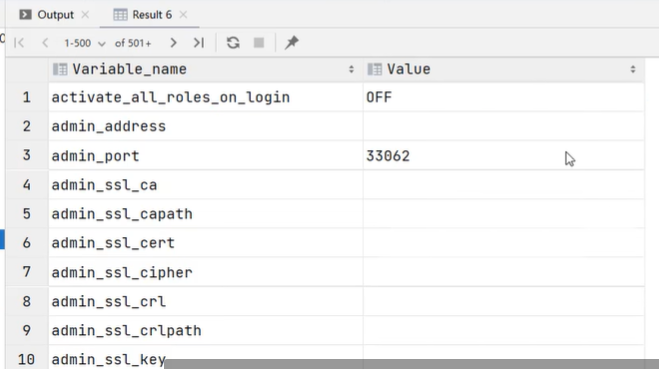Click the Value column sort arrows

tap(633, 69)
